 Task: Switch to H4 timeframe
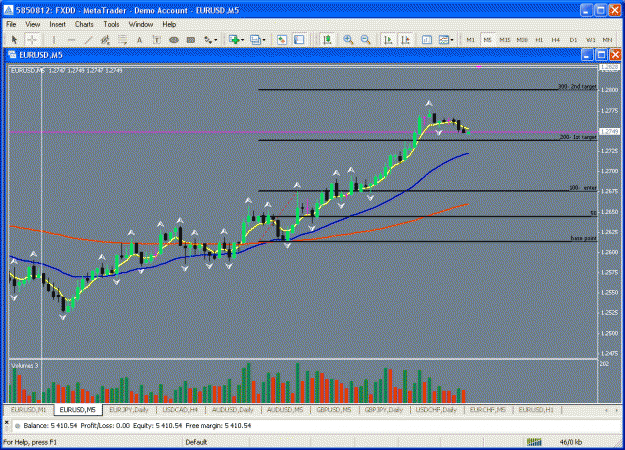coord(556,40)
